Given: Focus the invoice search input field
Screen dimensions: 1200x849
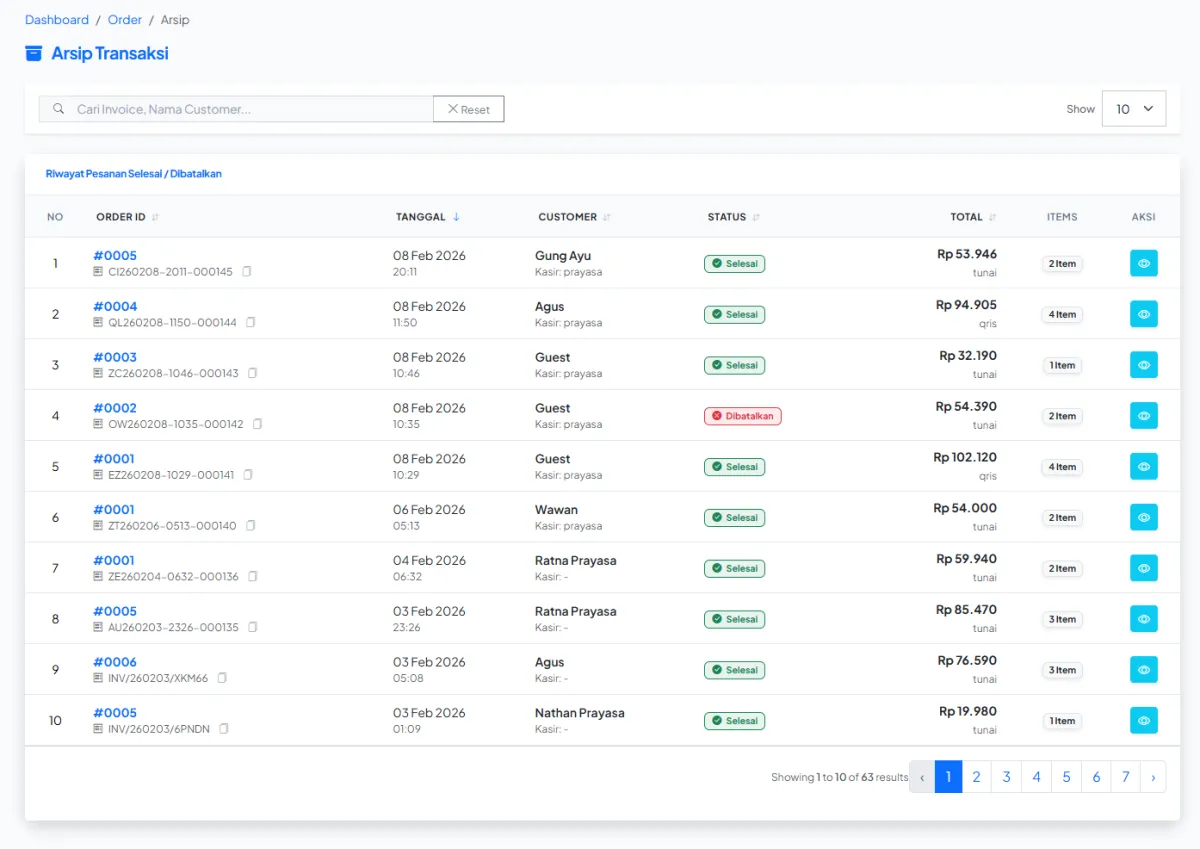Looking at the screenshot, I should [250, 109].
